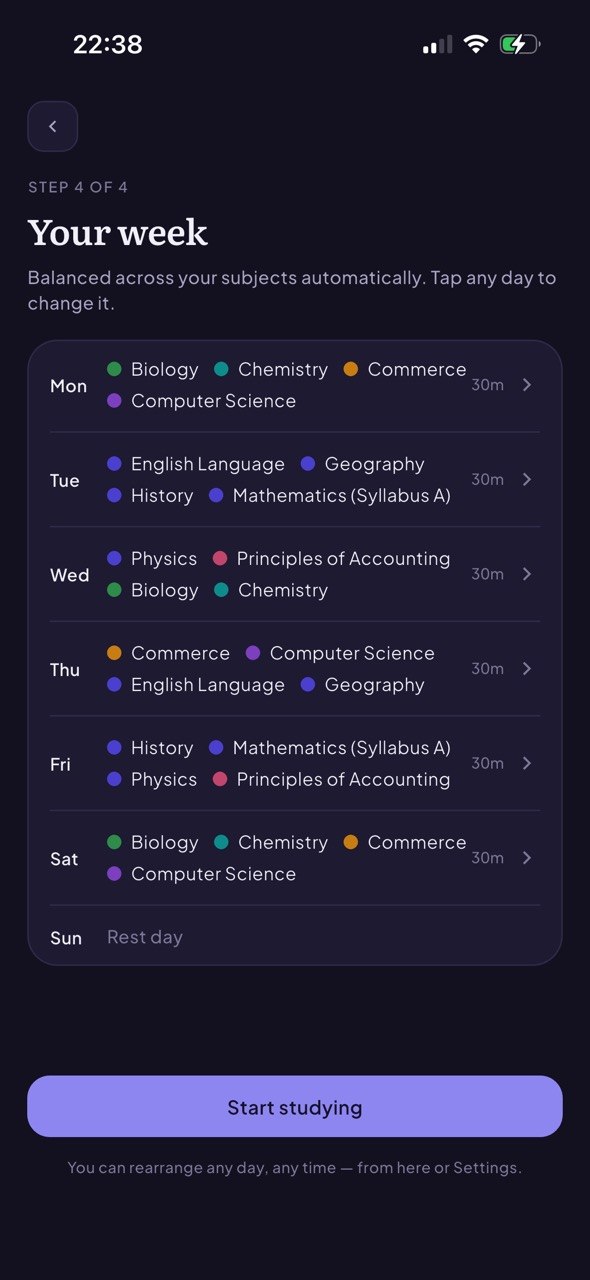Select the Sun rest day row
Viewport: 590px width, 1280px height.
coord(295,937)
